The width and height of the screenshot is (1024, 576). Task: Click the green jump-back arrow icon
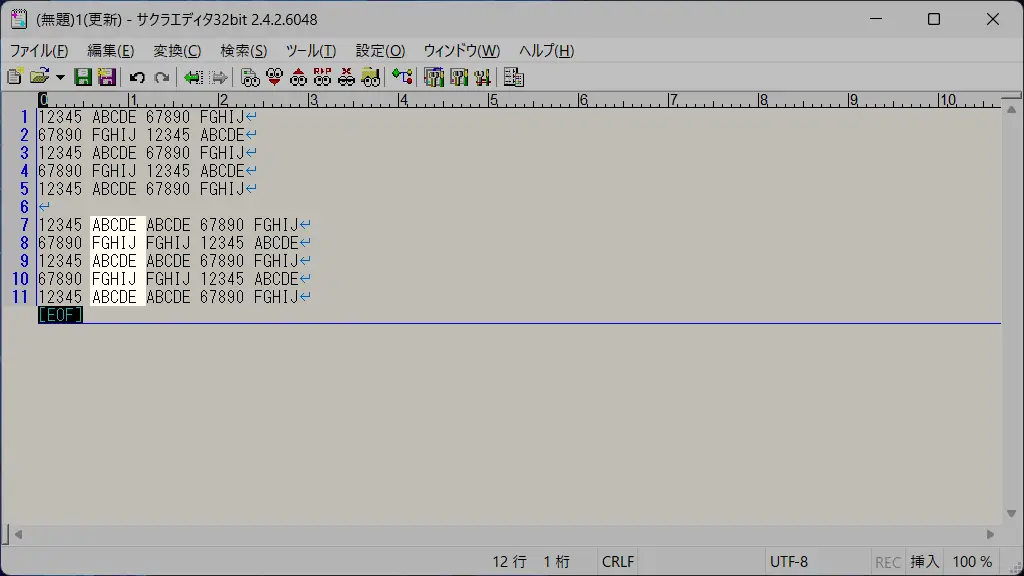(x=193, y=77)
